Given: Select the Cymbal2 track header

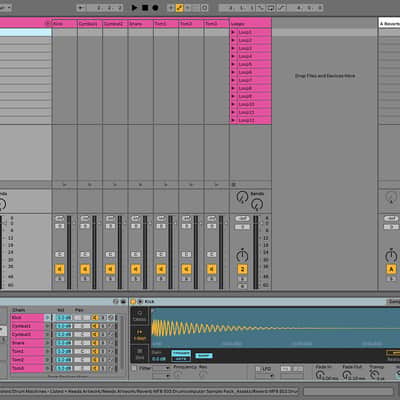Looking at the screenshot, I should tap(115, 24).
